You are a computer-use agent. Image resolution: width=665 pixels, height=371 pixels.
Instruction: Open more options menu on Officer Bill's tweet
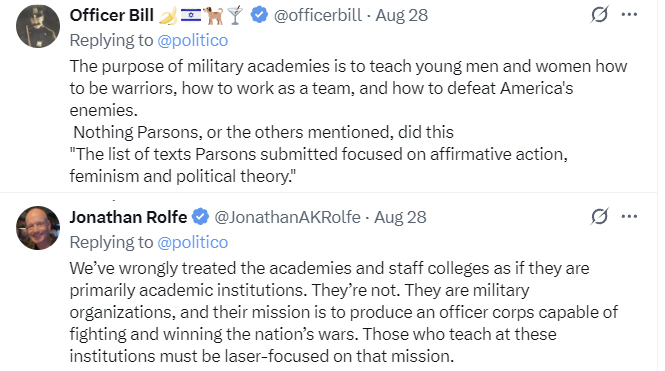629,14
